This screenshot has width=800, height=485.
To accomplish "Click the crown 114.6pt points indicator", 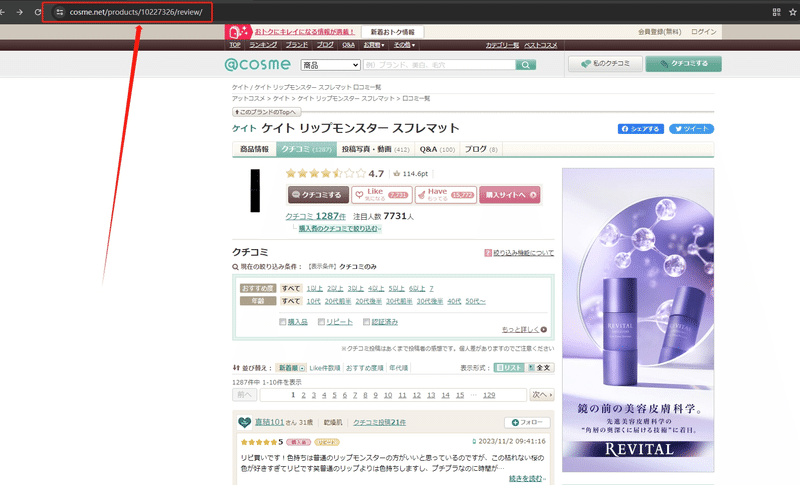I will (410, 173).
